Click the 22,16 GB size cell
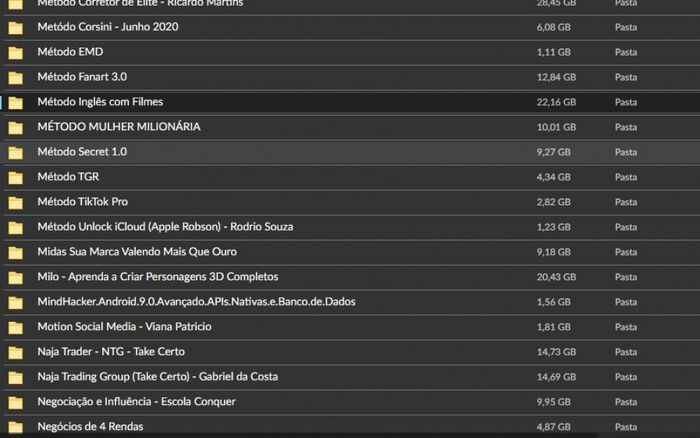 point(556,102)
